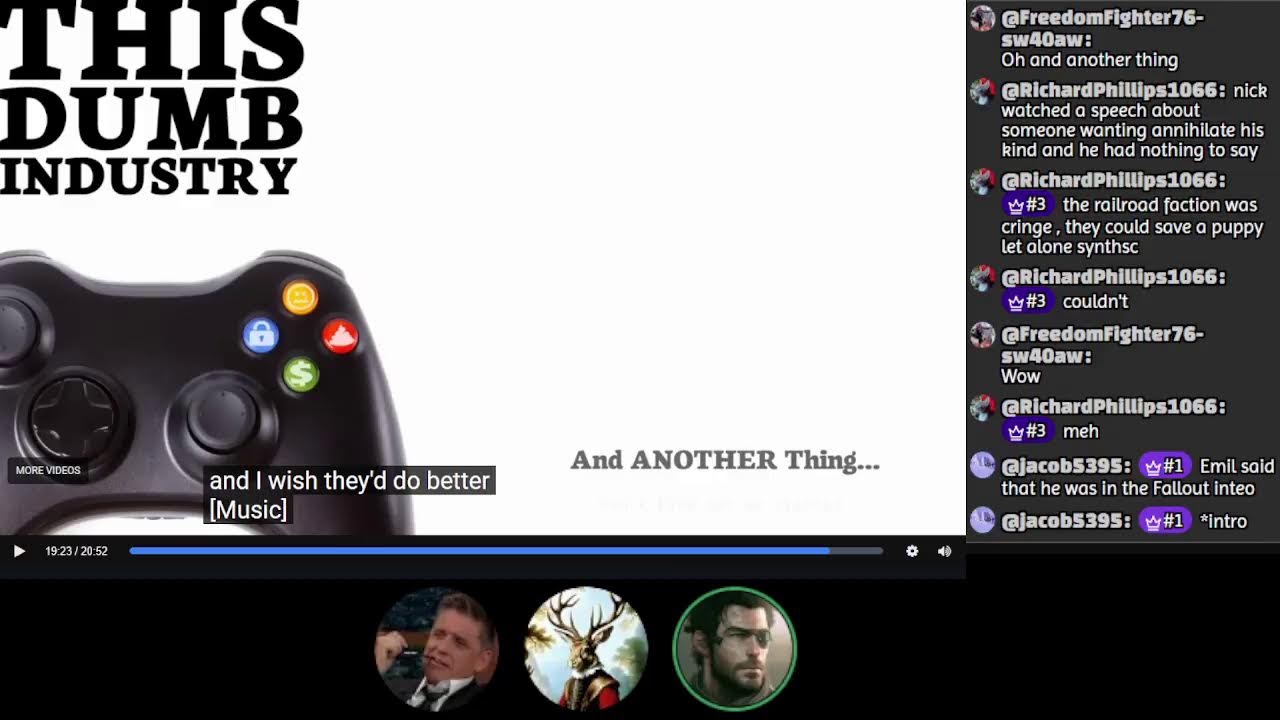This screenshot has width=1280, height=720.
Task: Click the #3 badge before "couldn't"
Action: point(1027,301)
